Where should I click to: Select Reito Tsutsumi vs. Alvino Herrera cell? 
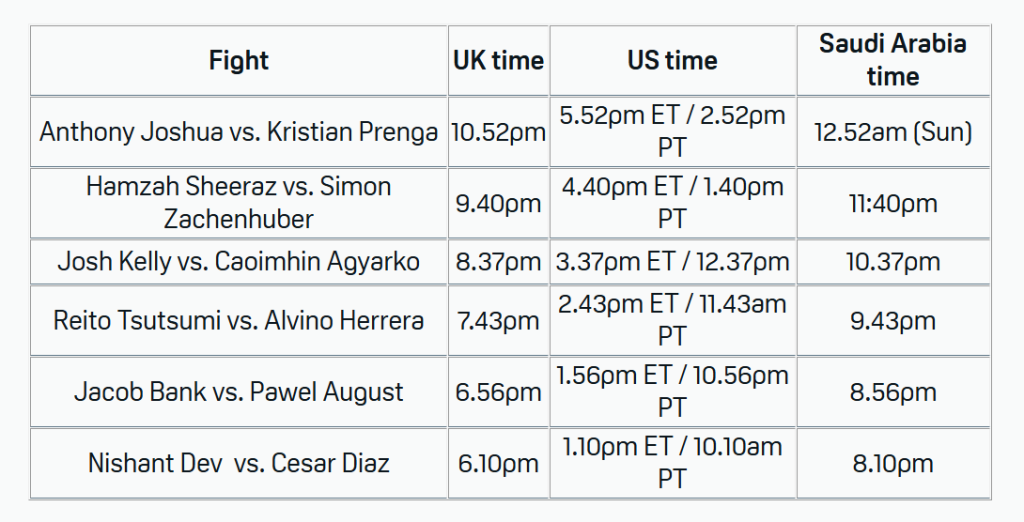point(238,321)
